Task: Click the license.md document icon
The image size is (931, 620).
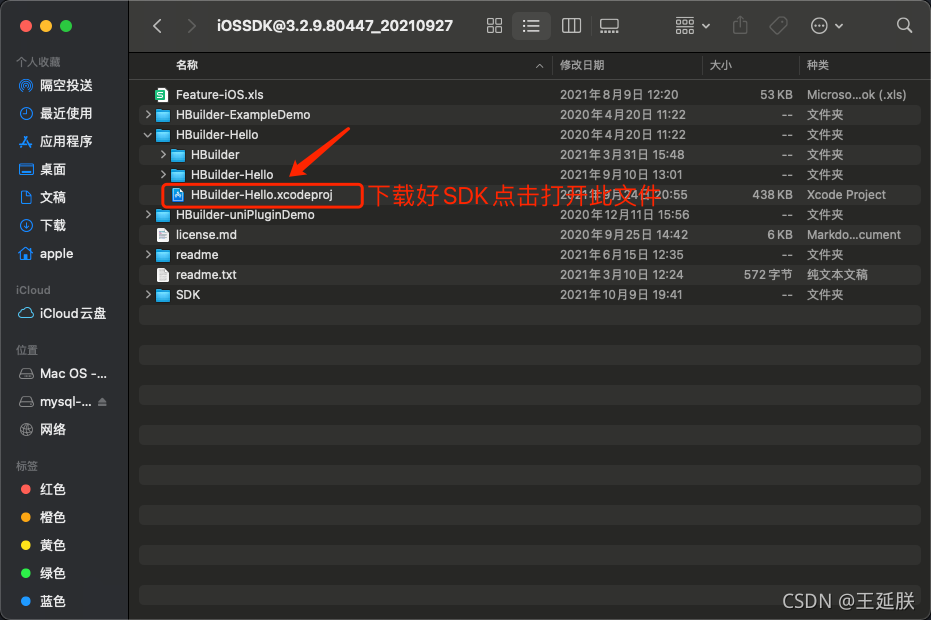Action: pyautogui.click(x=162, y=235)
